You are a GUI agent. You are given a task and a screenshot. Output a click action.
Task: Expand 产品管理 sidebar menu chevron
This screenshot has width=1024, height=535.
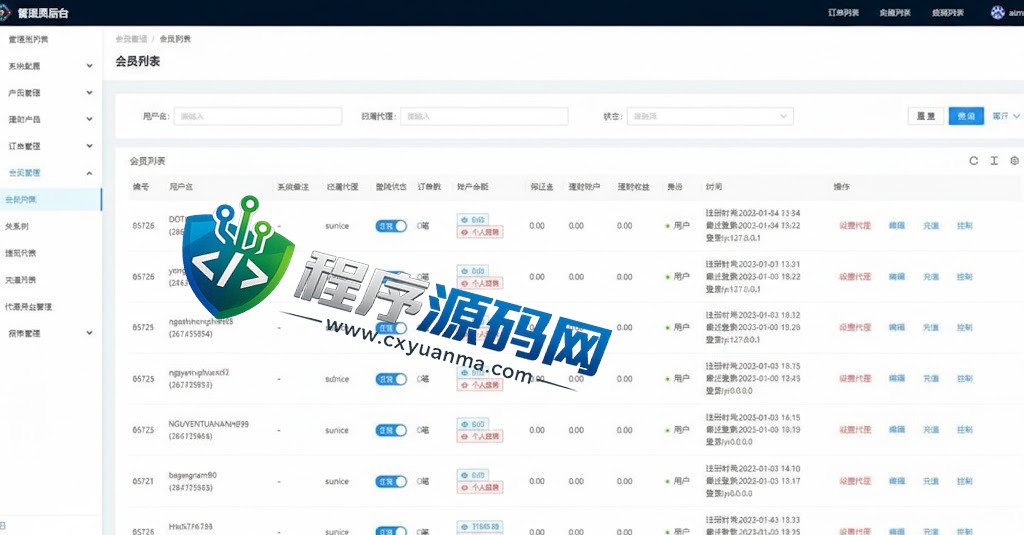tap(89, 93)
